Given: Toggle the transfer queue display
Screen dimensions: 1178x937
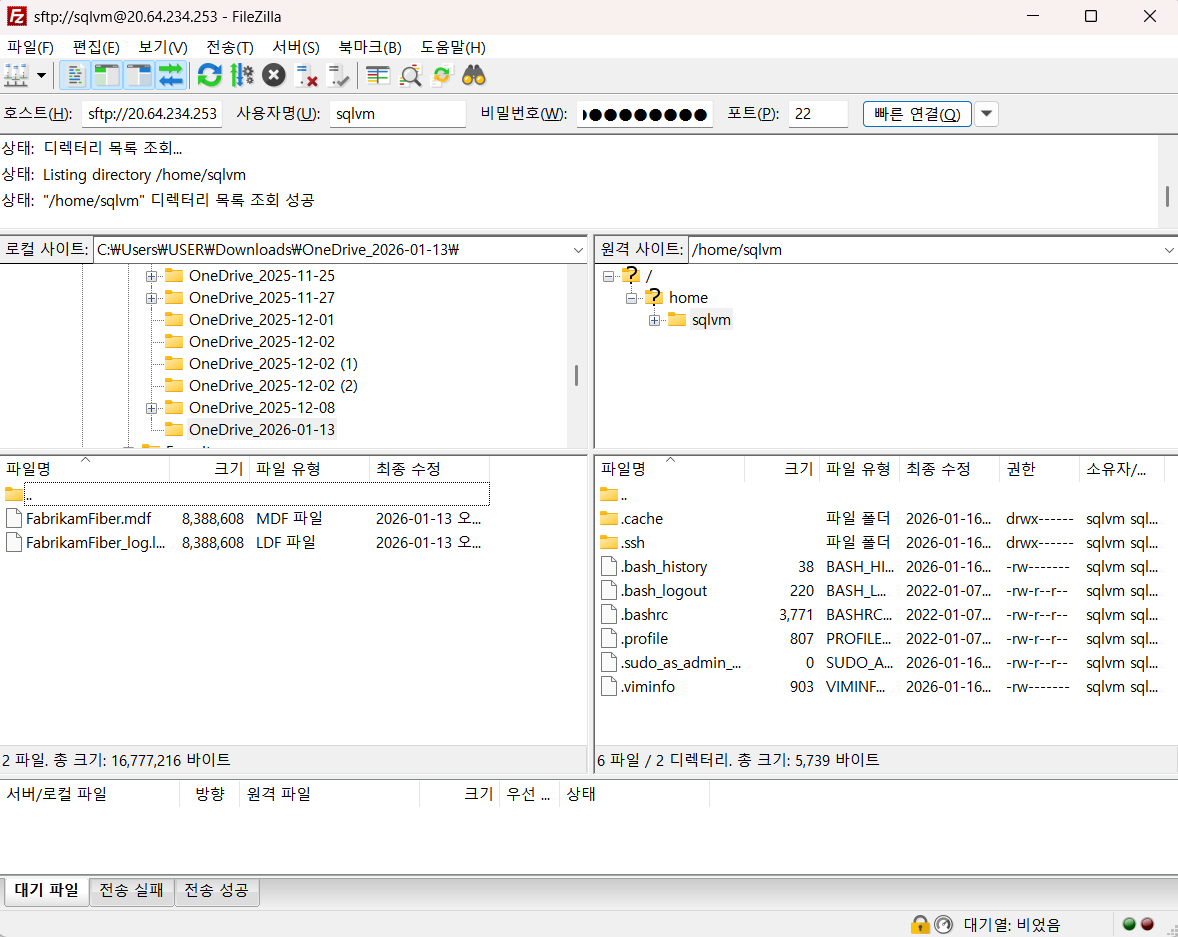Looking at the screenshot, I should tap(171, 75).
